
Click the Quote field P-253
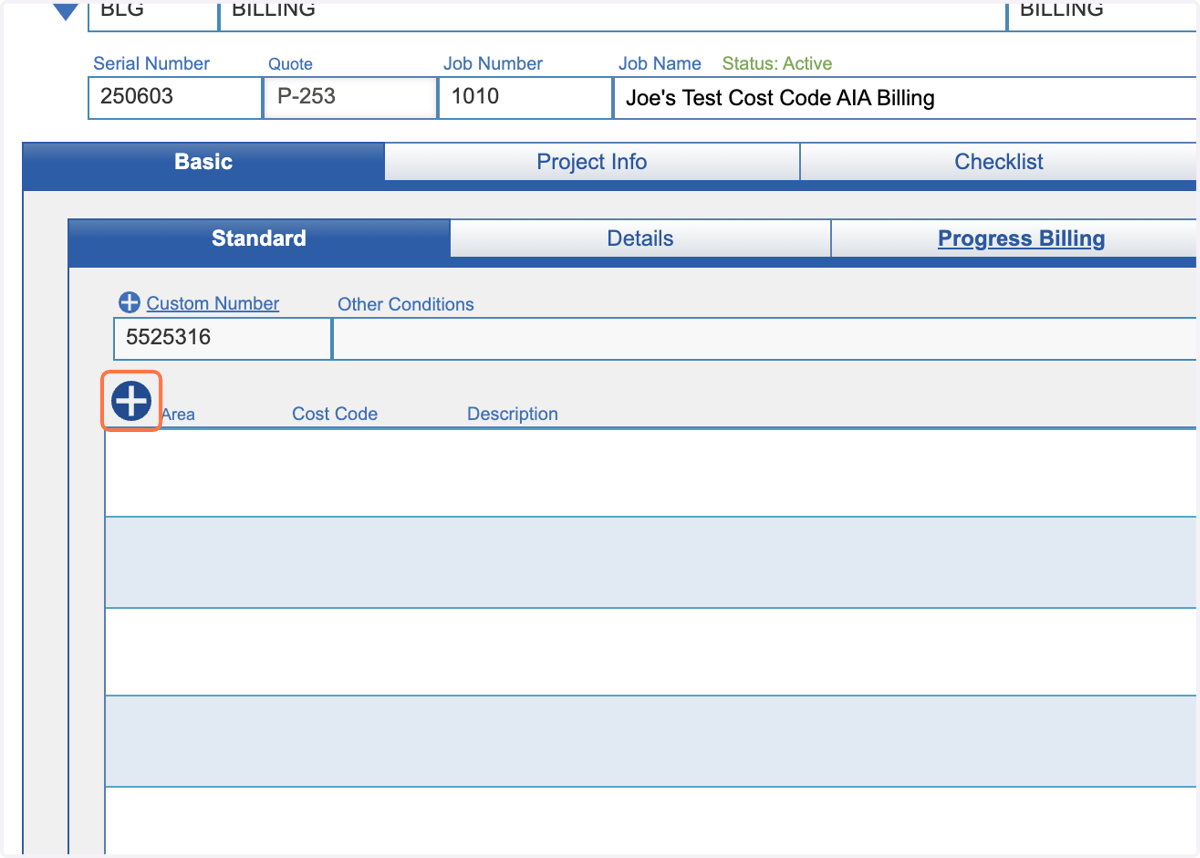350,98
